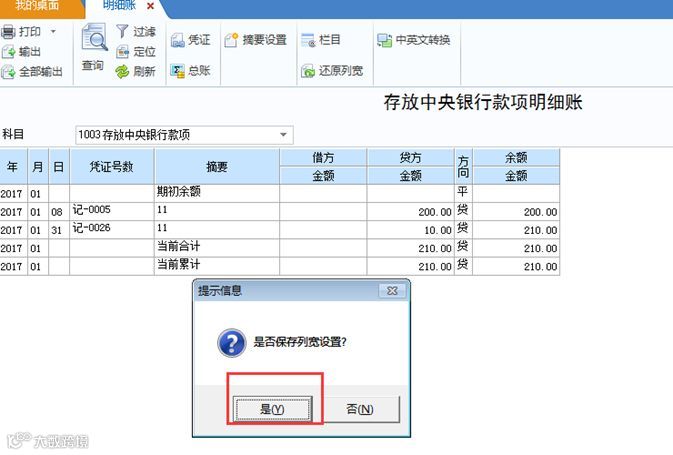Click the 刷新 label text
The width and height of the screenshot is (673, 455).
point(144,71)
